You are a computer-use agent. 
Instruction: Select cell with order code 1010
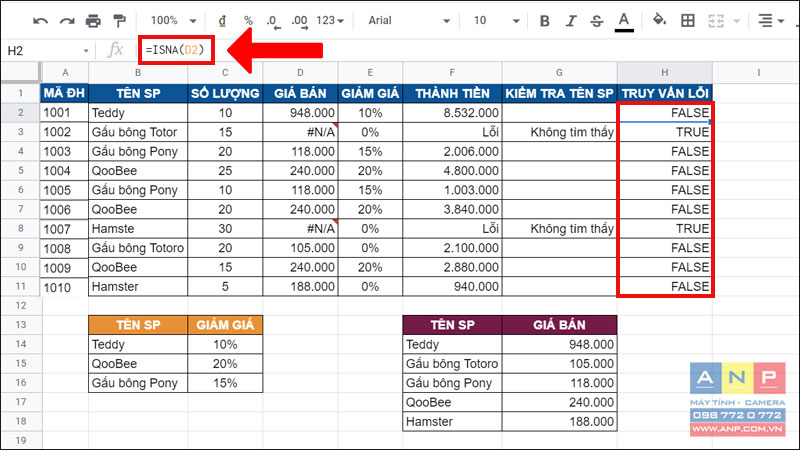click(64, 287)
